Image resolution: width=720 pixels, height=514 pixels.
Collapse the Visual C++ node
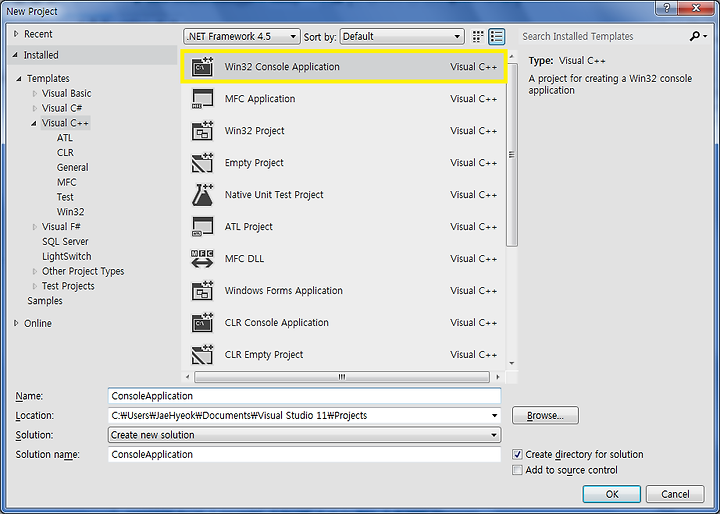pos(34,123)
